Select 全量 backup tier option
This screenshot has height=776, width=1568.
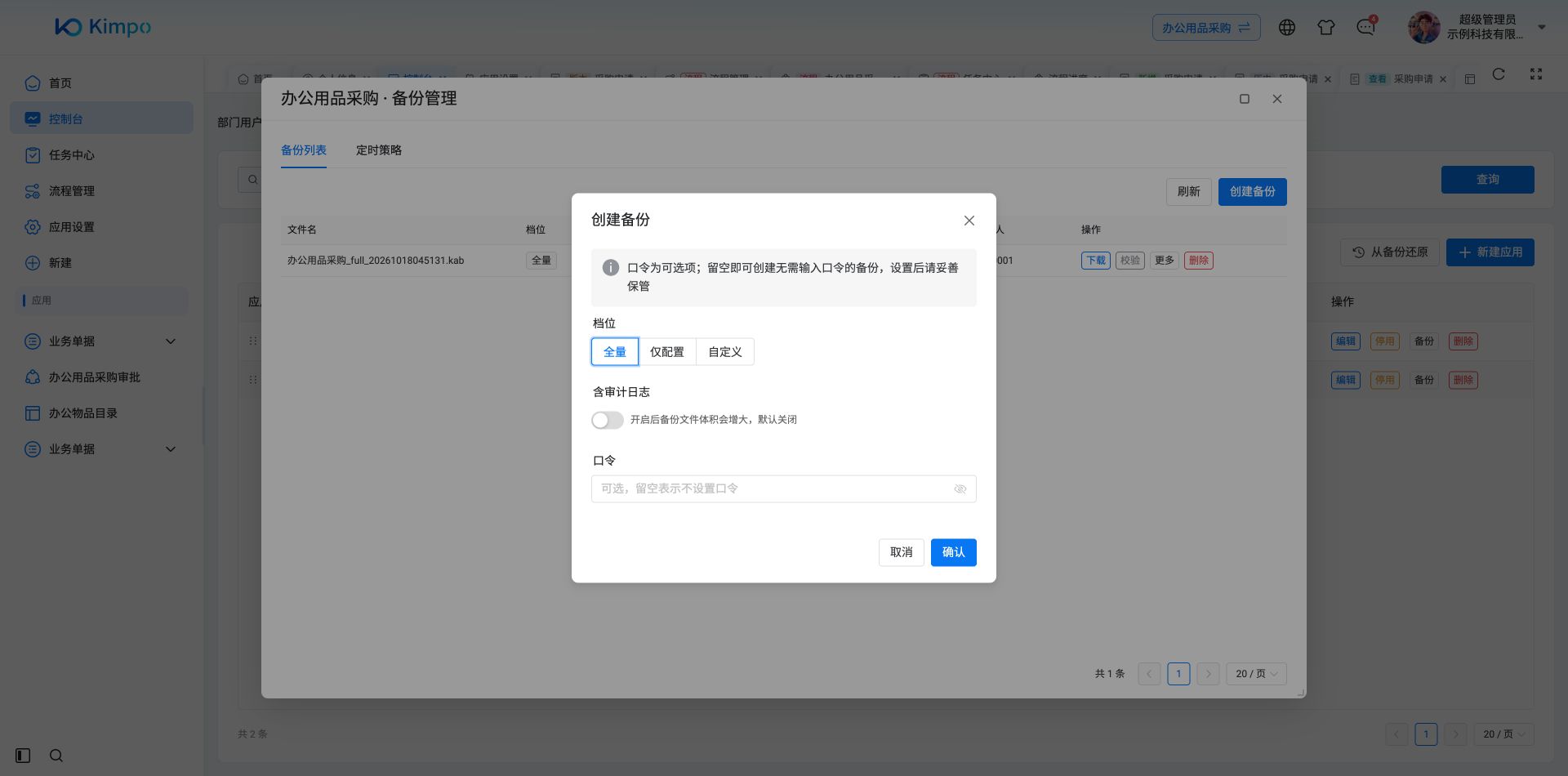[615, 352]
